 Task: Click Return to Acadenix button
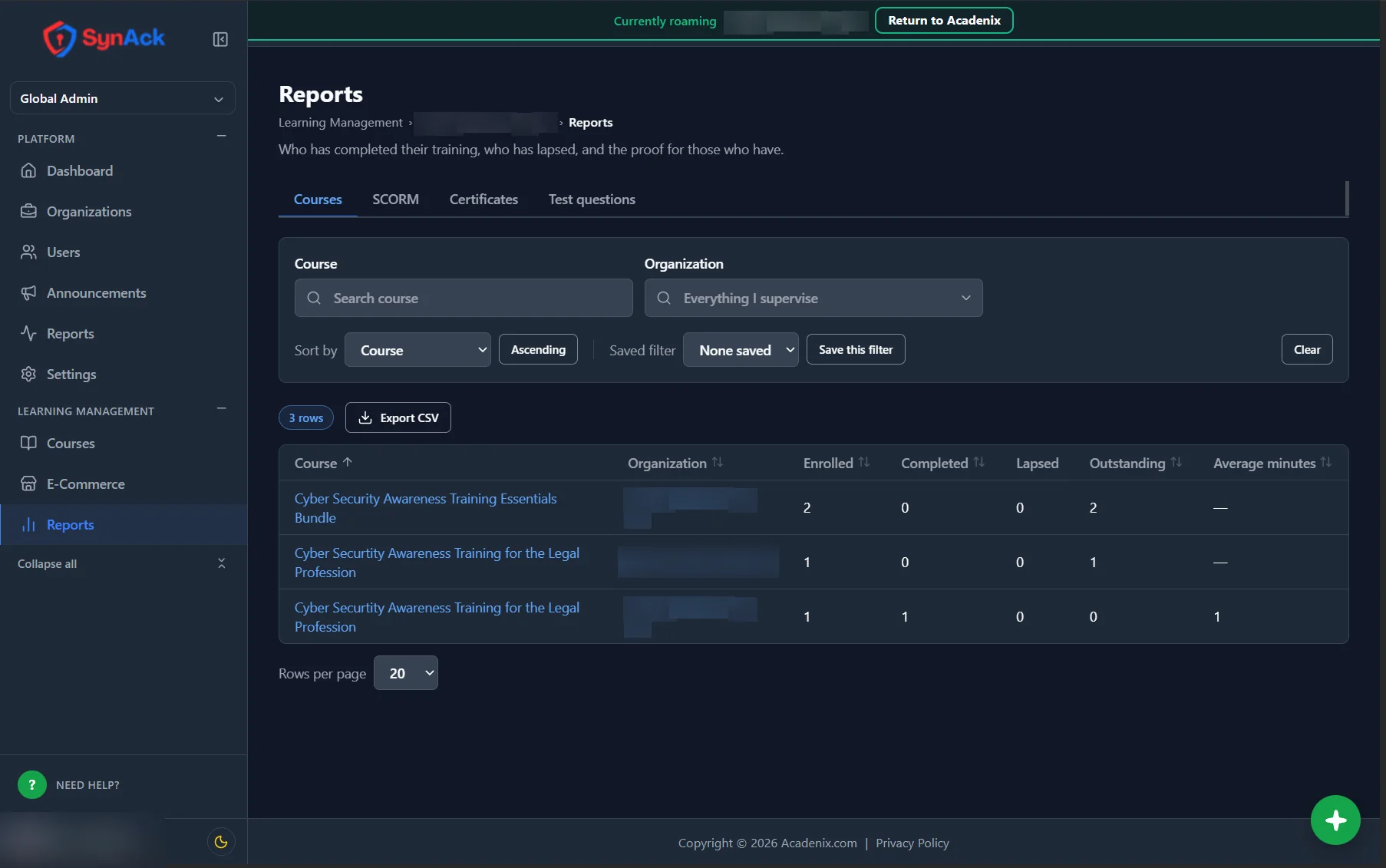944,21
